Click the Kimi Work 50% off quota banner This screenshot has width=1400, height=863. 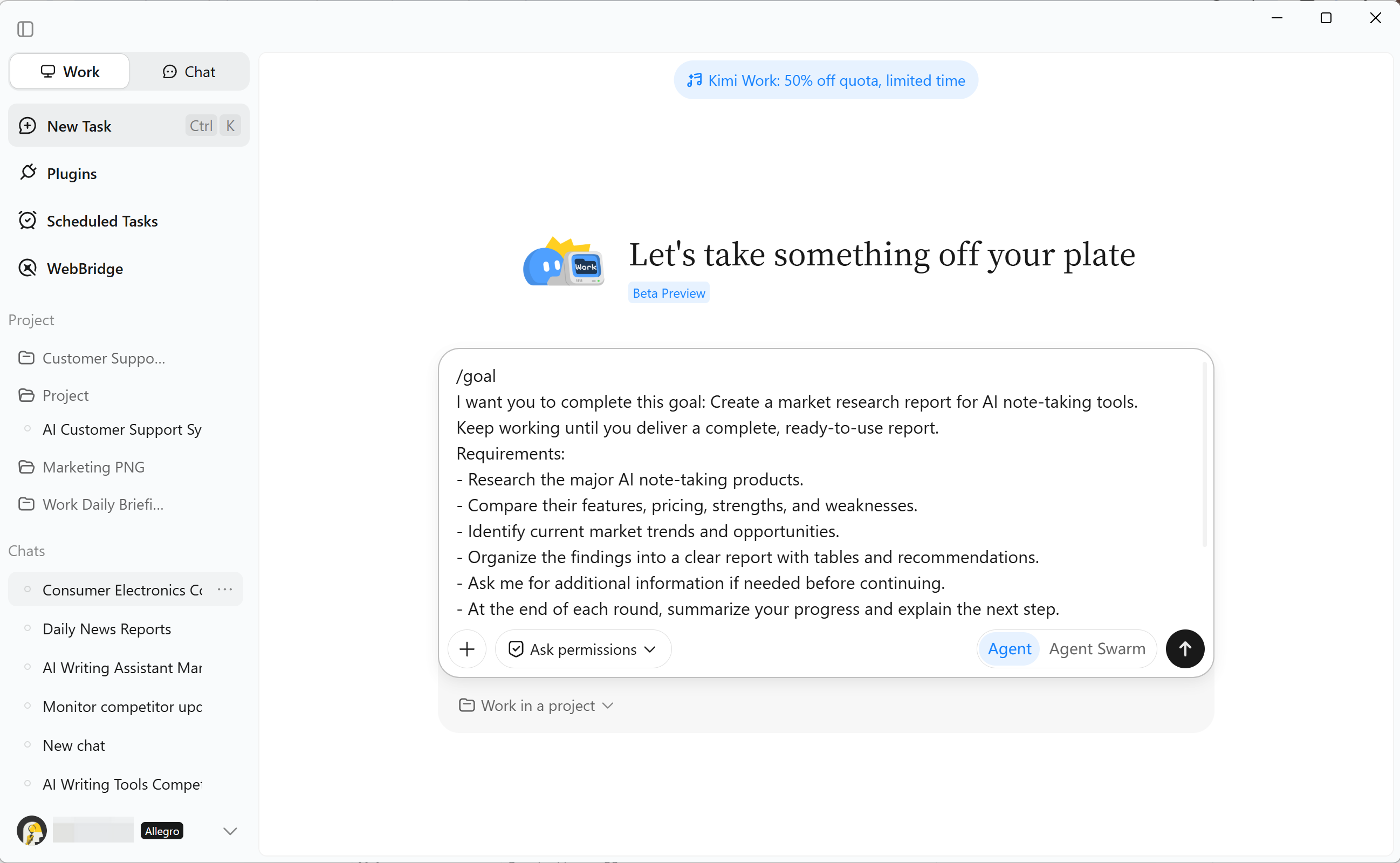click(x=826, y=80)
